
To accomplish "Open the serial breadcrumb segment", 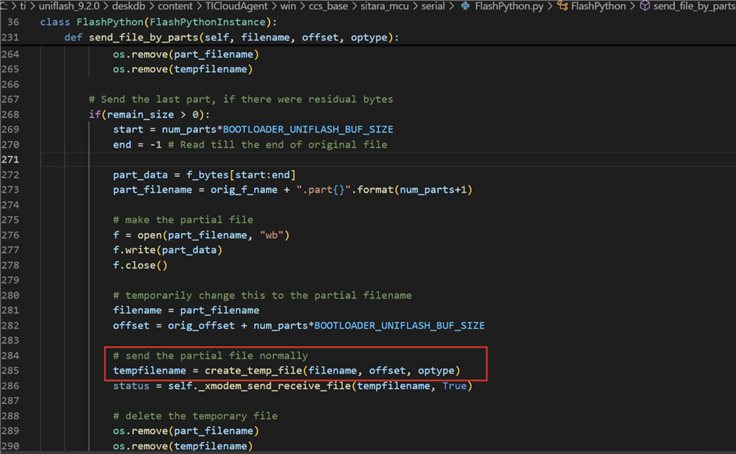I will (x=433, y=6).
